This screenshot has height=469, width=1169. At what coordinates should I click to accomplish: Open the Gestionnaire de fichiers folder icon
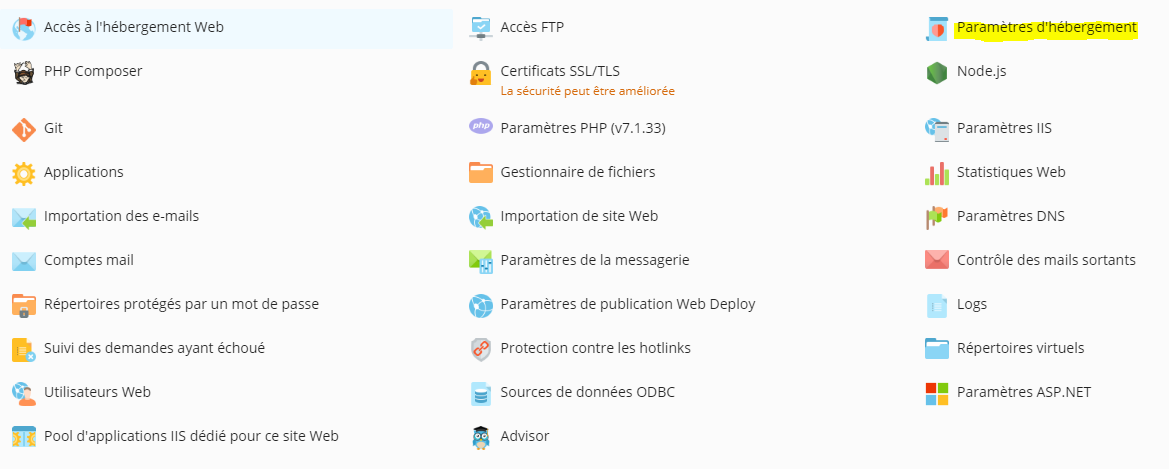480,173
